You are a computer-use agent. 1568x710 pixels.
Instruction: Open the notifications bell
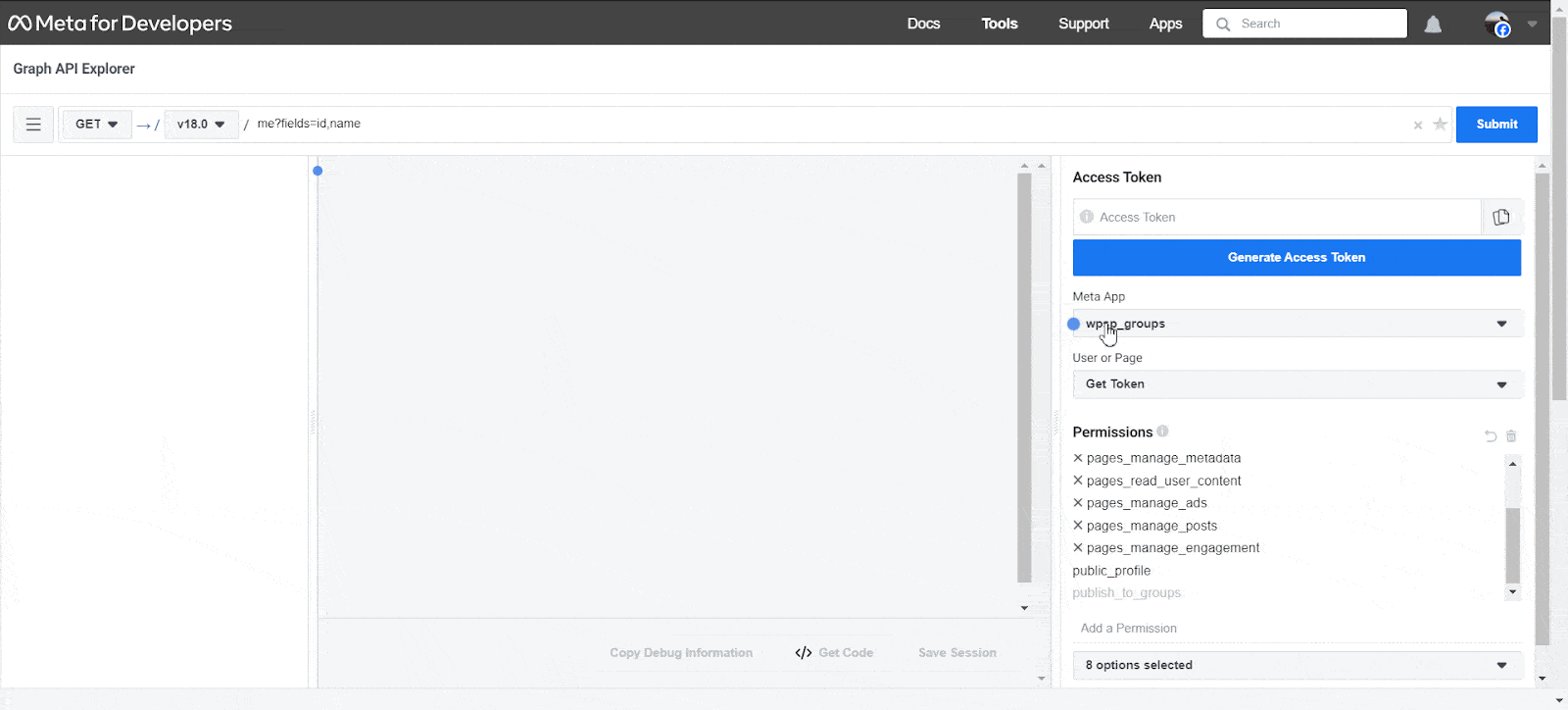(1433, 24)
